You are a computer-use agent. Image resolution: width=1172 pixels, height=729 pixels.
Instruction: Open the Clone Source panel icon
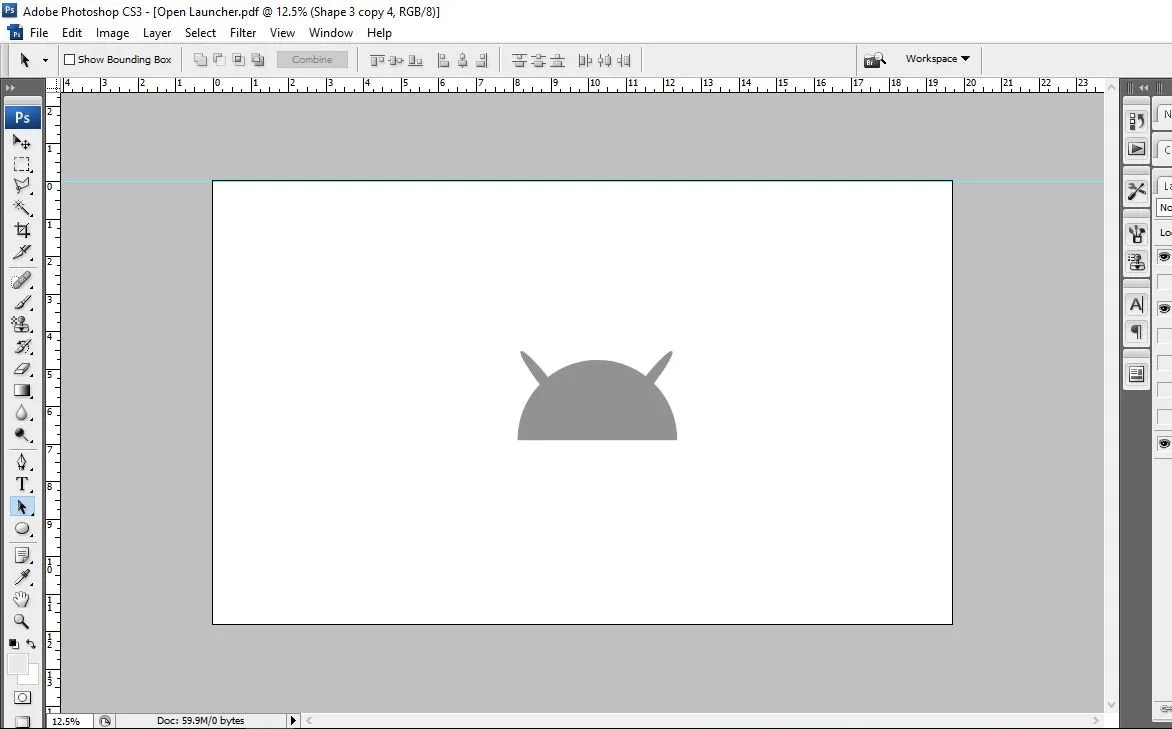(1136, 262)
